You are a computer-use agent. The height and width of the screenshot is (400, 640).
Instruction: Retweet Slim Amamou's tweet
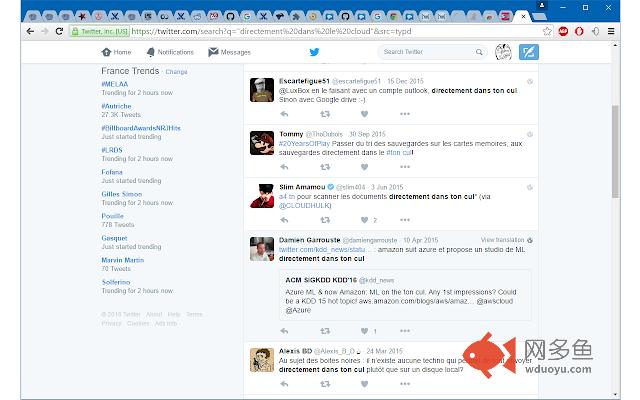(325, 220)
